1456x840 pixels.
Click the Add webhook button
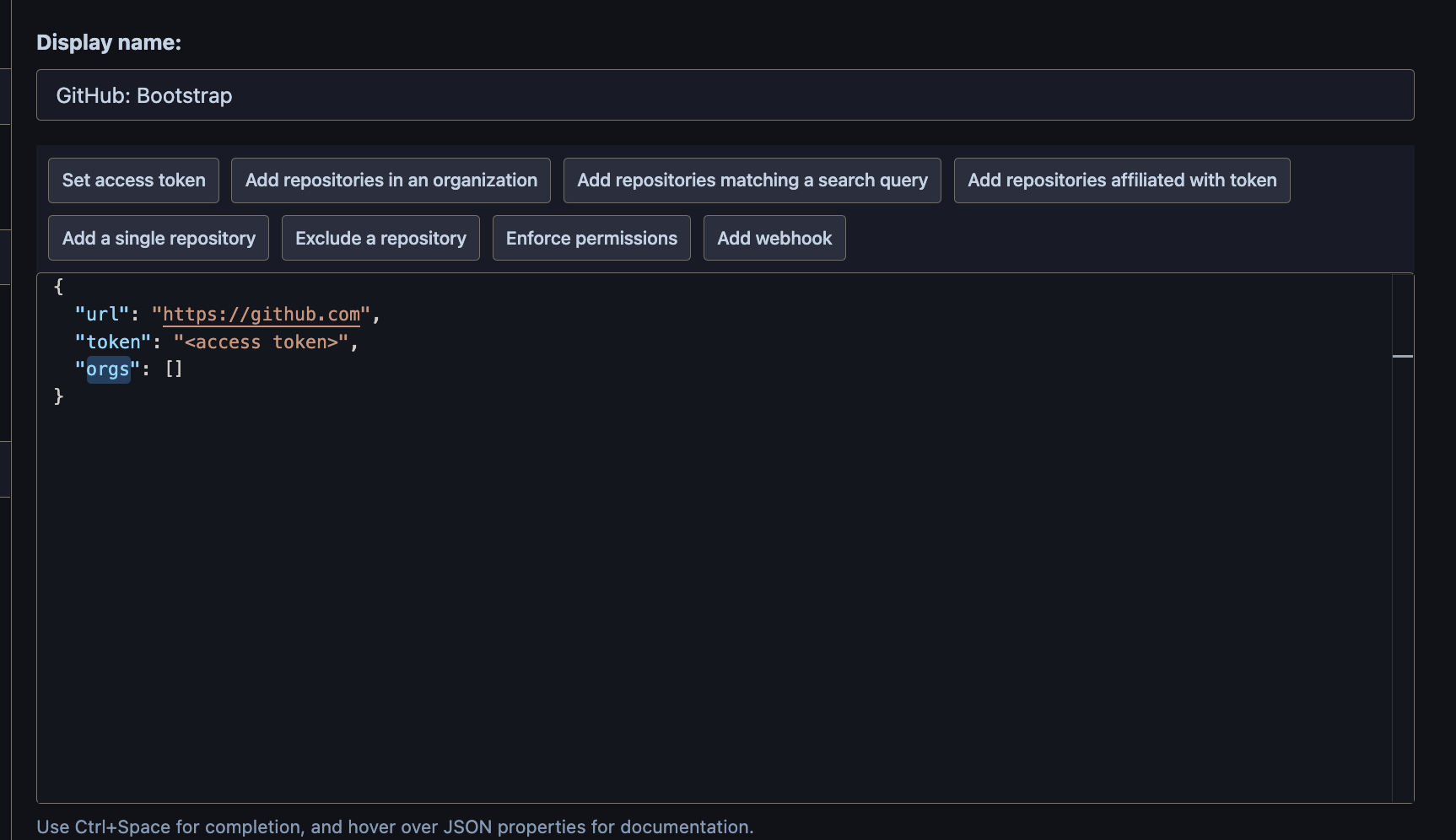774,238
